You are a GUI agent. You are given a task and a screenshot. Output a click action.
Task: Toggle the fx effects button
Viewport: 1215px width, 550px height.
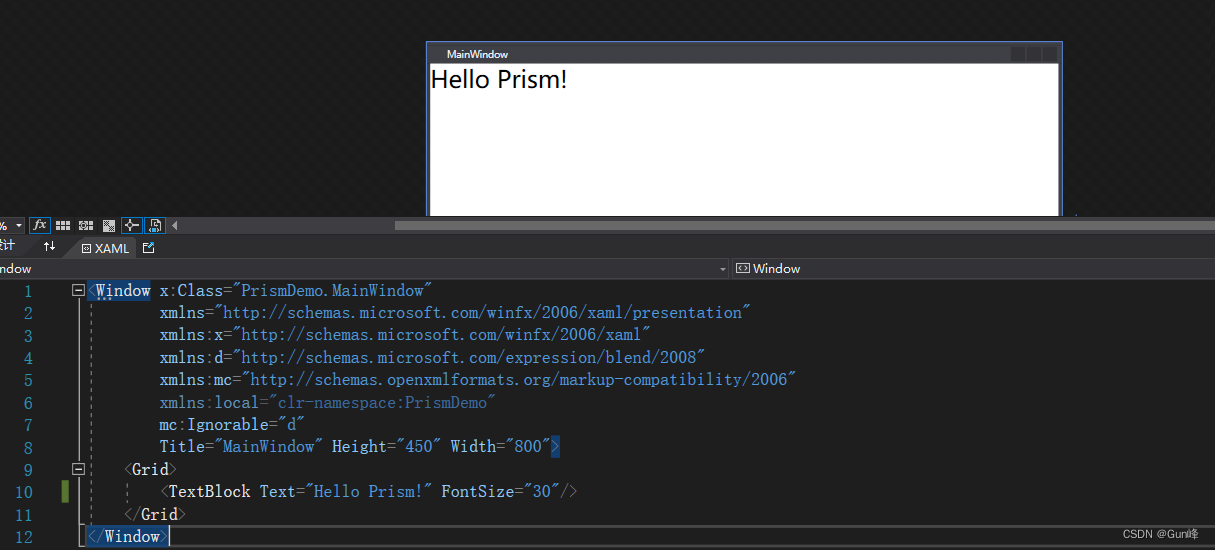point(40,226)
